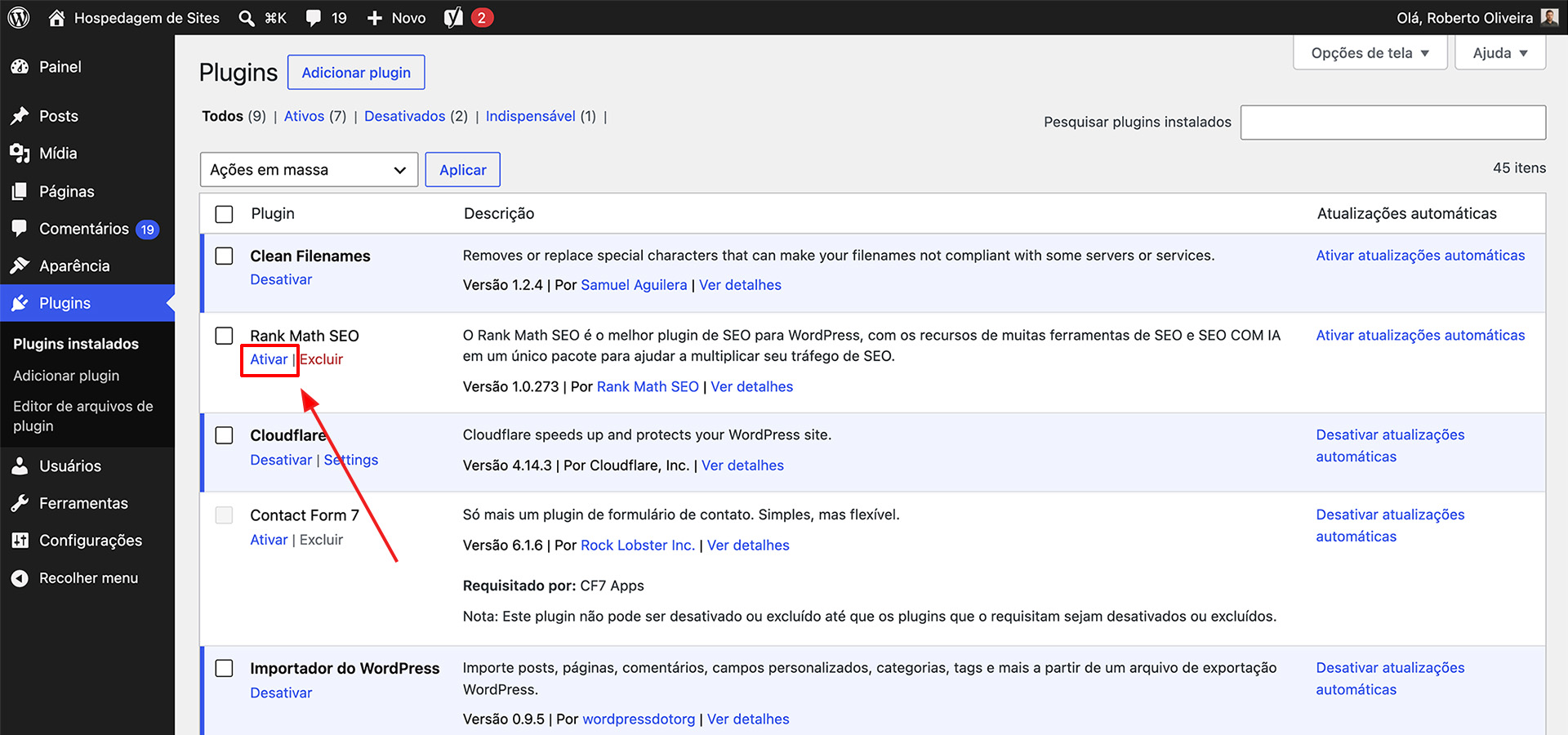1568x735 pixels.
Task: Filter plugins by Todos
Action: click(222, 116)
